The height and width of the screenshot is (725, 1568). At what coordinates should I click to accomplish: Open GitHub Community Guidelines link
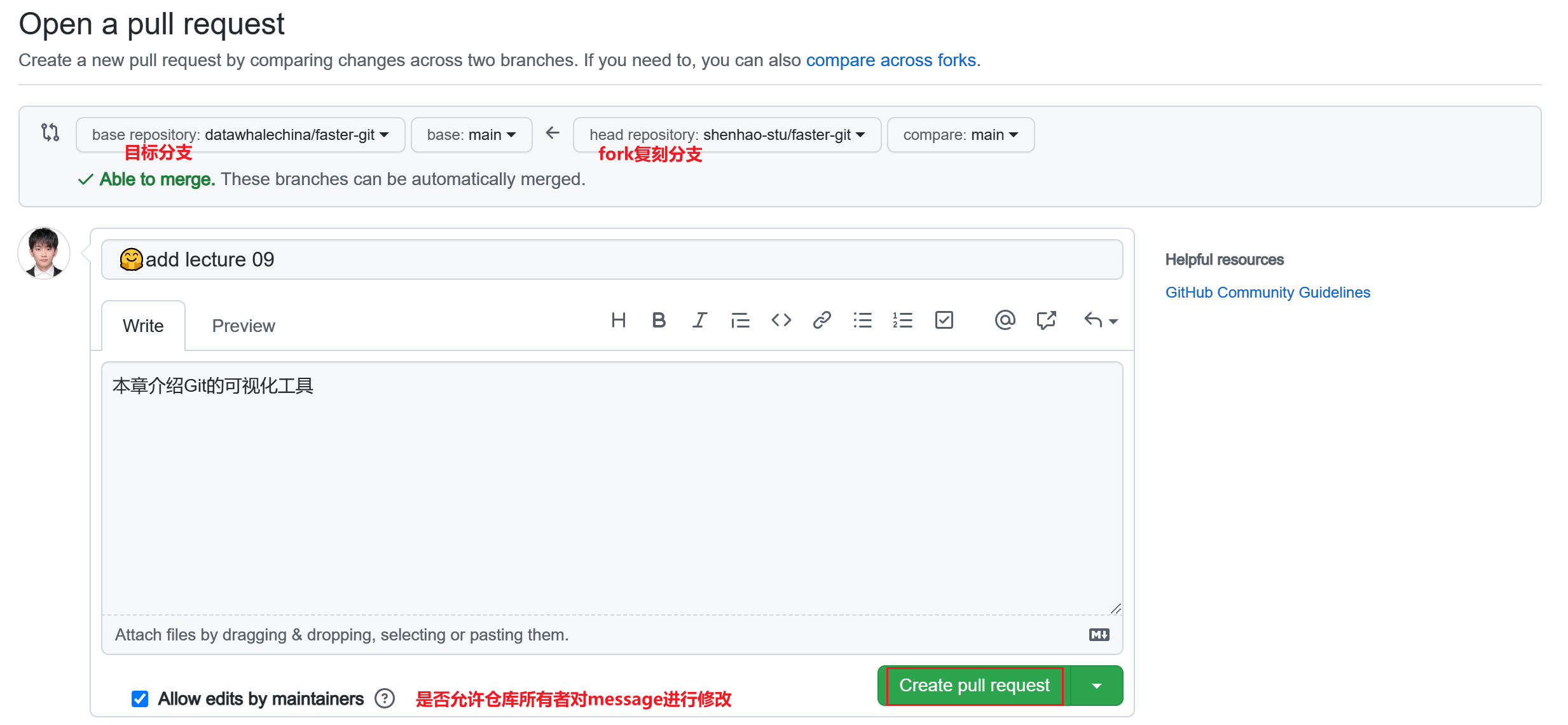coord(1267,292)
